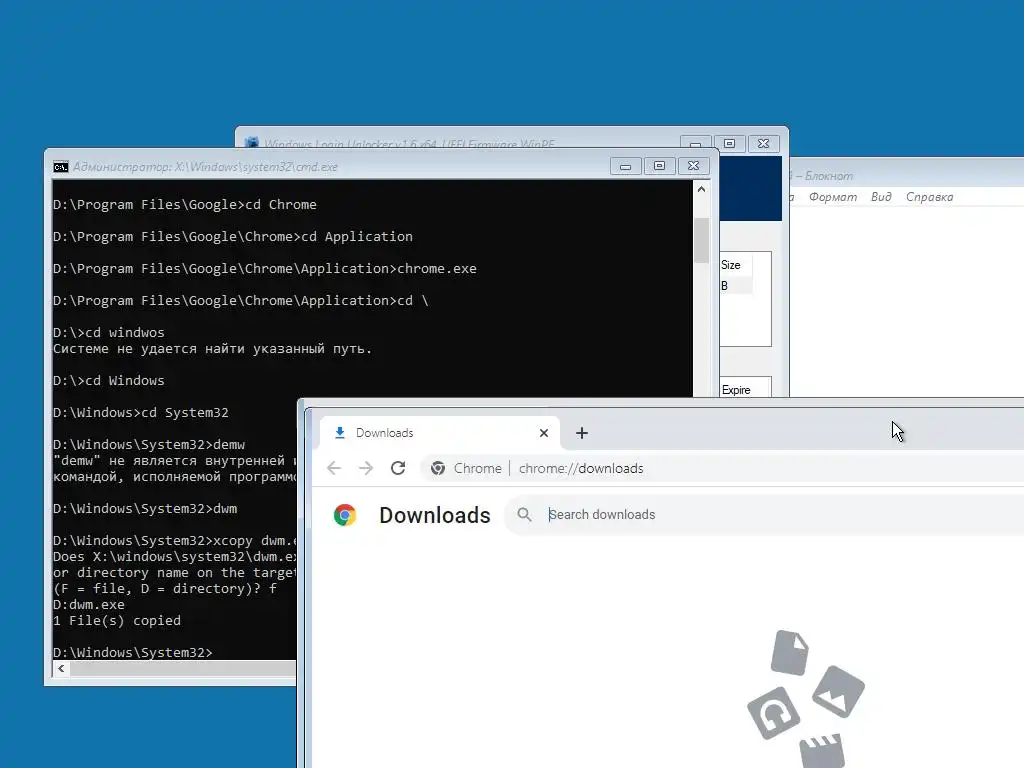Open a new Chrome tab with plus

(582, 433)
